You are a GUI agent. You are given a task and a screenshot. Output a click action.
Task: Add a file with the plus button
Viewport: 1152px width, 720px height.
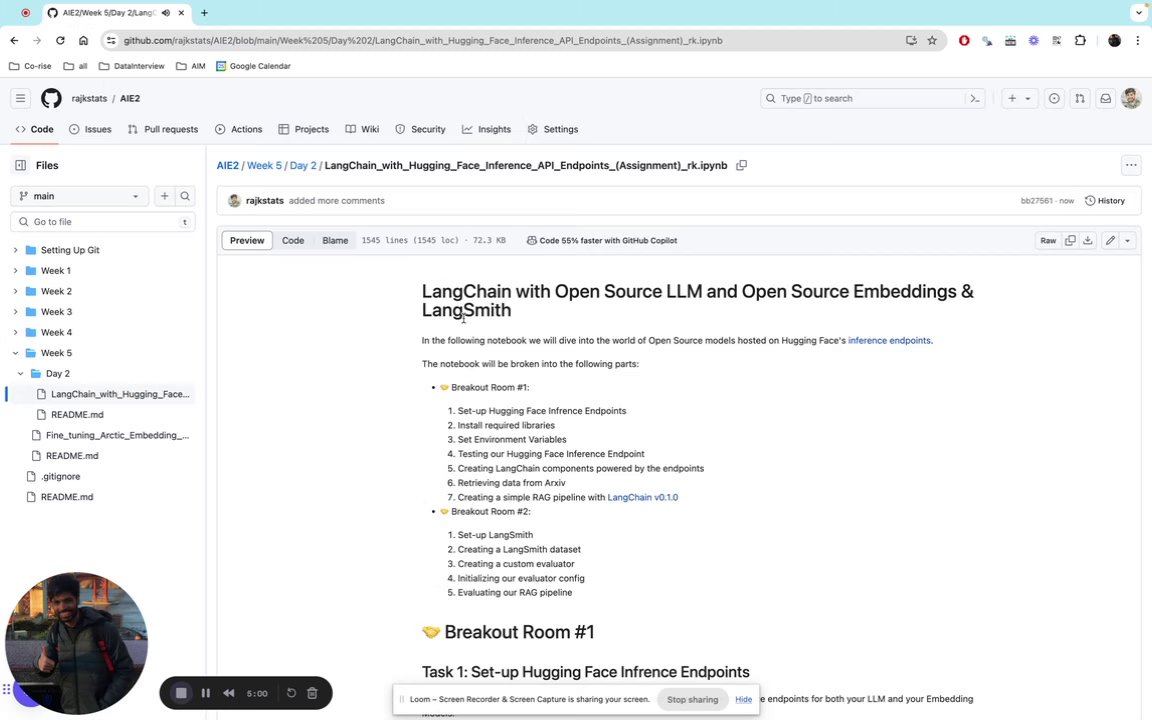(165, 196)
